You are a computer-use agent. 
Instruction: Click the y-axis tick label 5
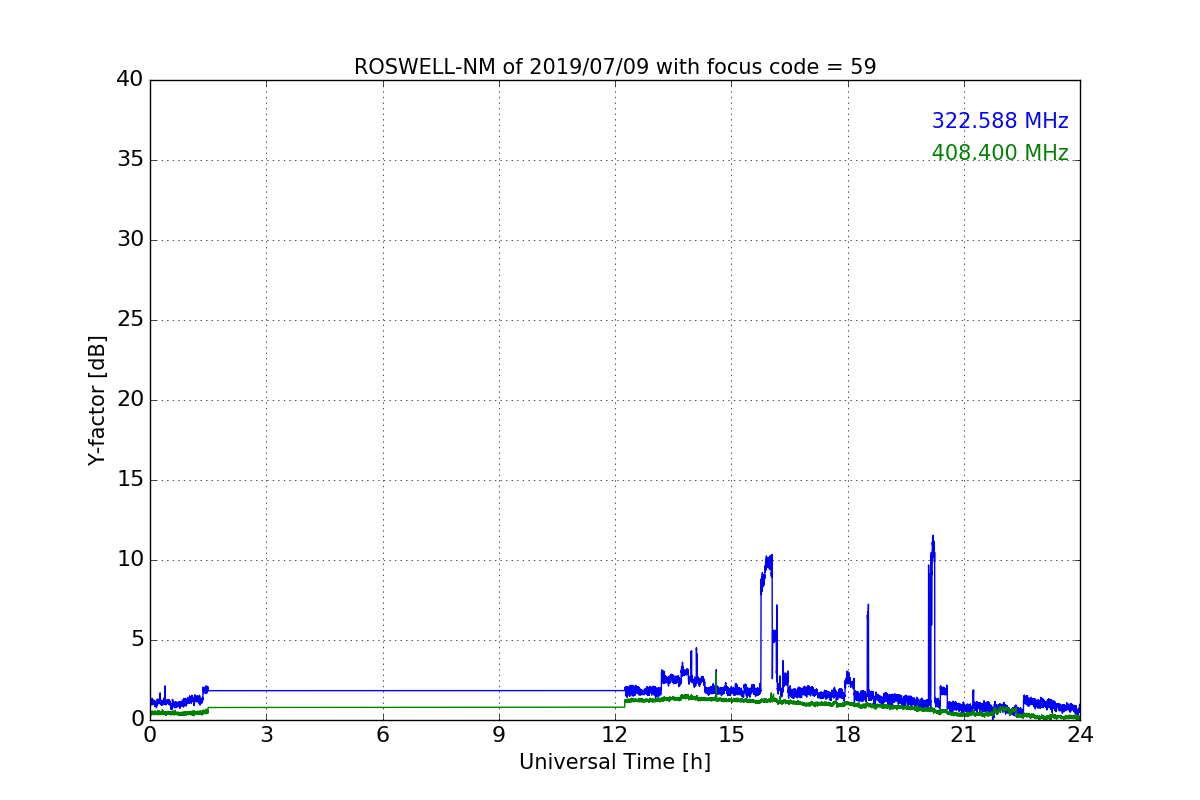coord(137,640)
